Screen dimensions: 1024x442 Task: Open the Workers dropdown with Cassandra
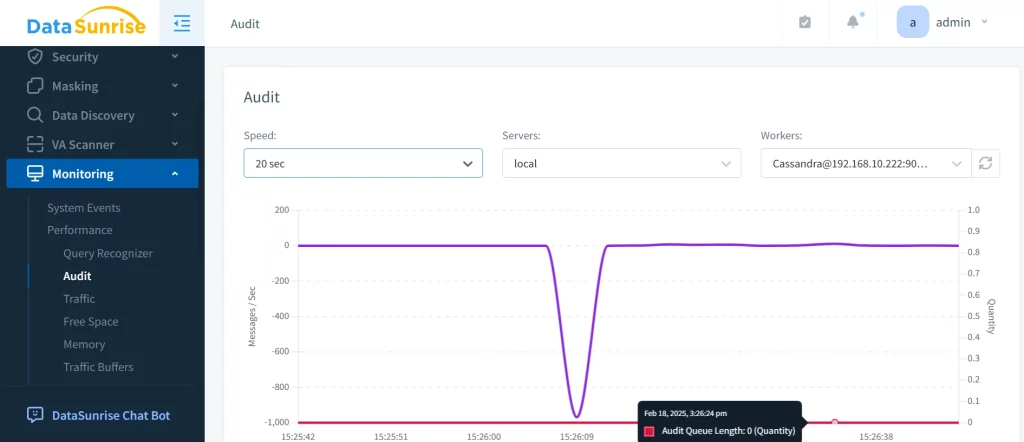tap(865, 163)
